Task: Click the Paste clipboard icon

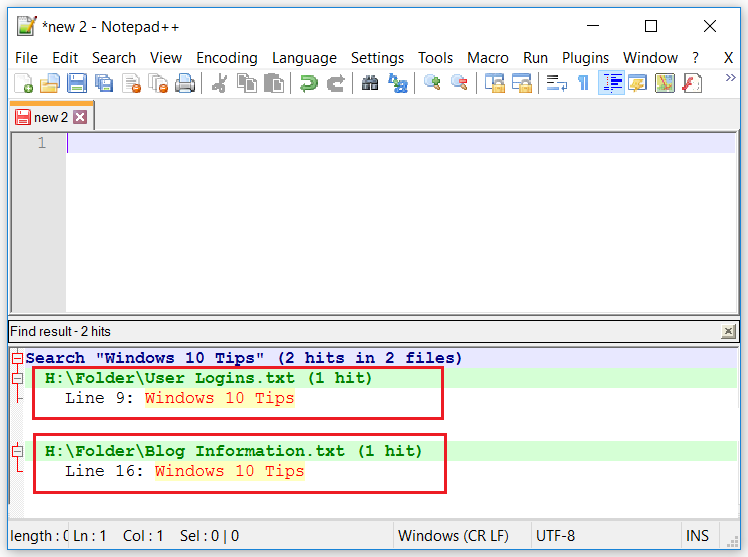Action: pyautogui.click(x=274, y=83)
